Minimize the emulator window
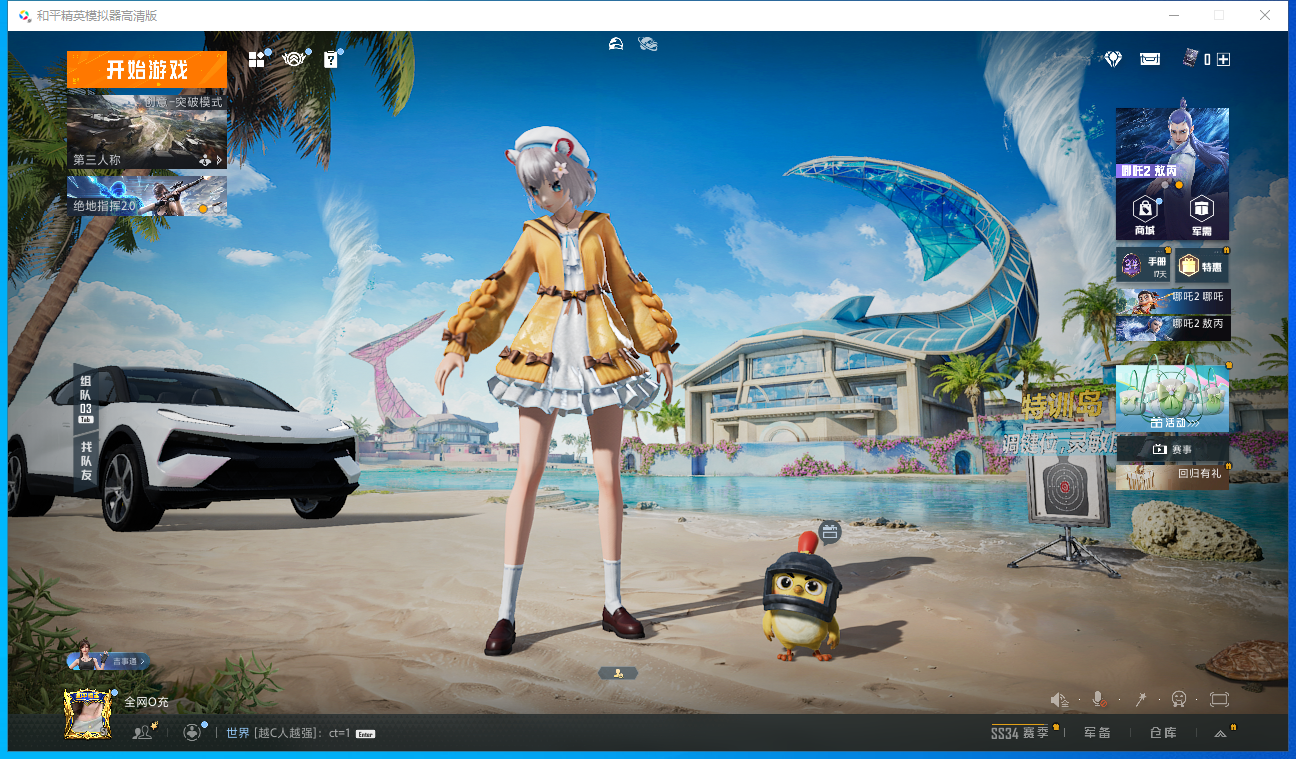The image size is (1296, 759). tap(1172, 15)
